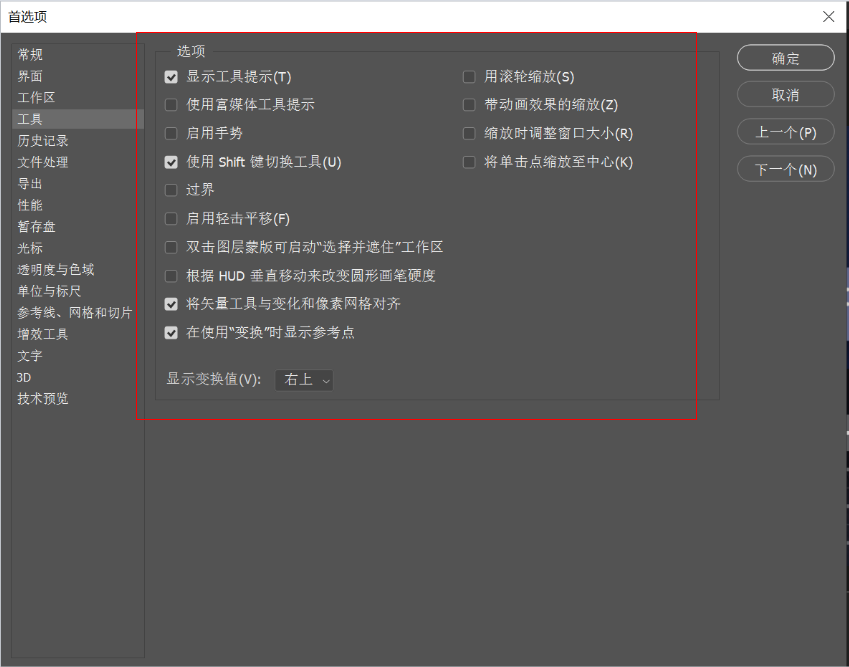Go to 参考线、网格和切片 settings
Screen dimensions: 849x667
point(74,313)
